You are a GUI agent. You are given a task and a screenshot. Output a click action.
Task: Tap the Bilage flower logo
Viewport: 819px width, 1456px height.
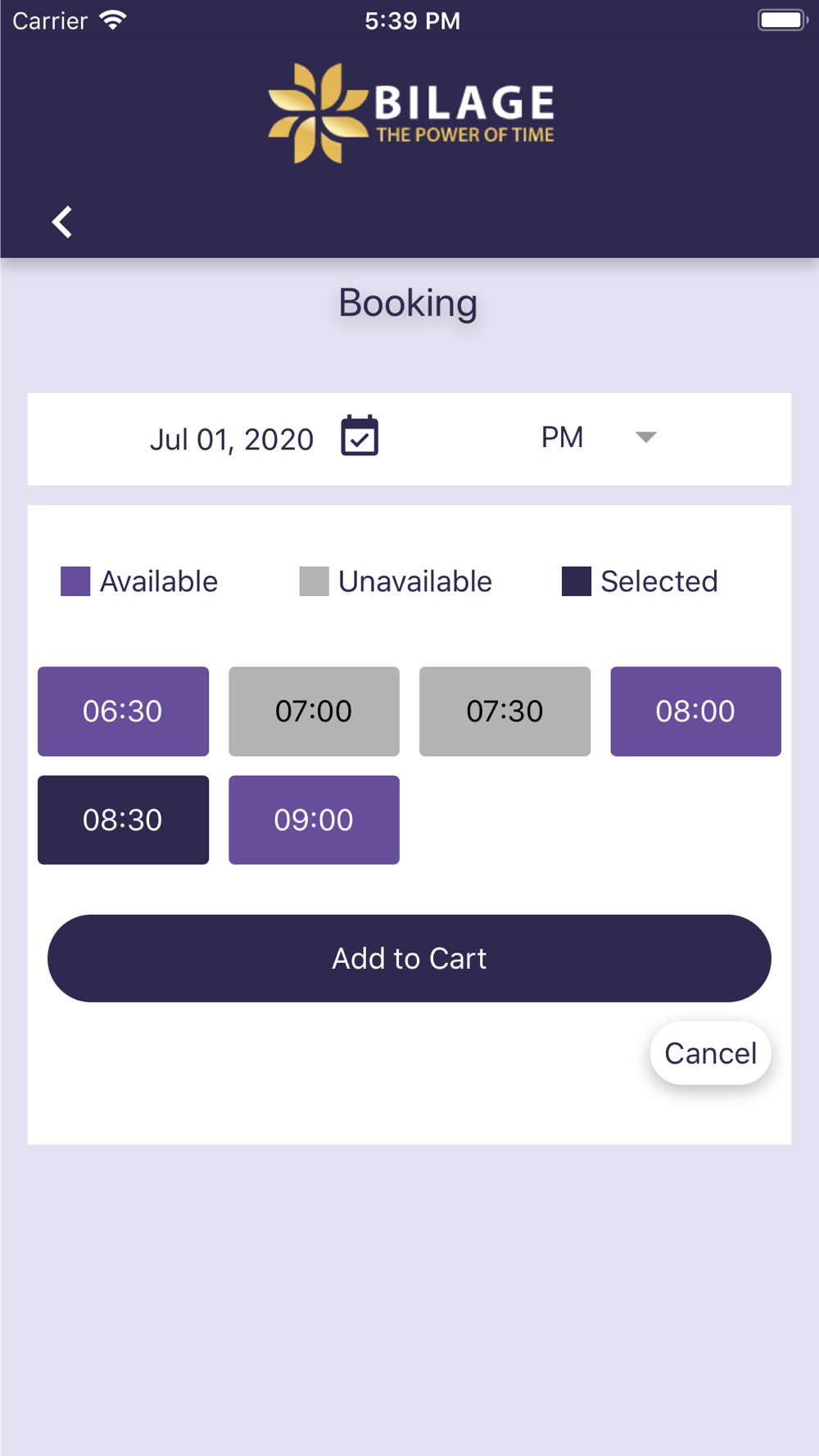(317, 113)
